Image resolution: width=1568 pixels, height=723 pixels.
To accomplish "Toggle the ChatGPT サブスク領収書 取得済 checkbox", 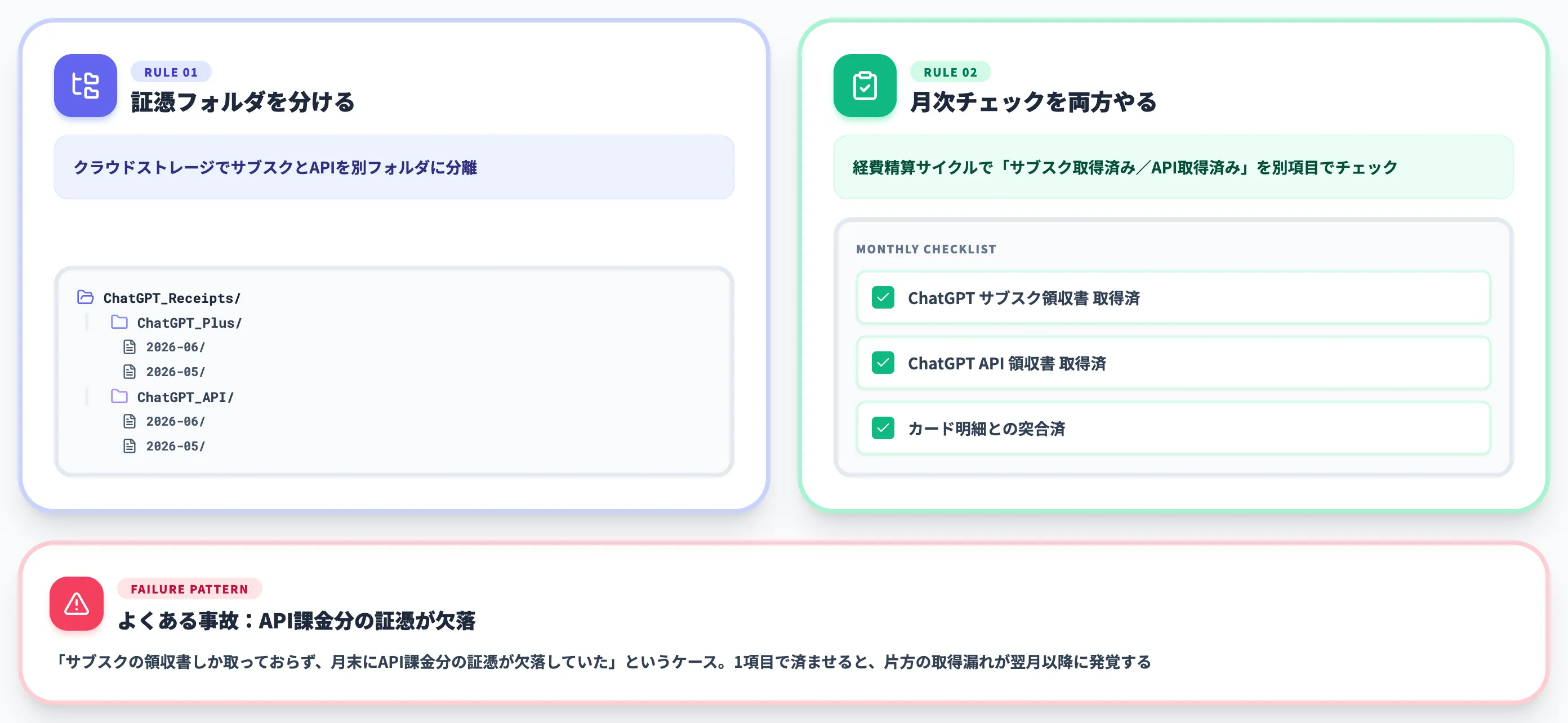I will point(883,298).
